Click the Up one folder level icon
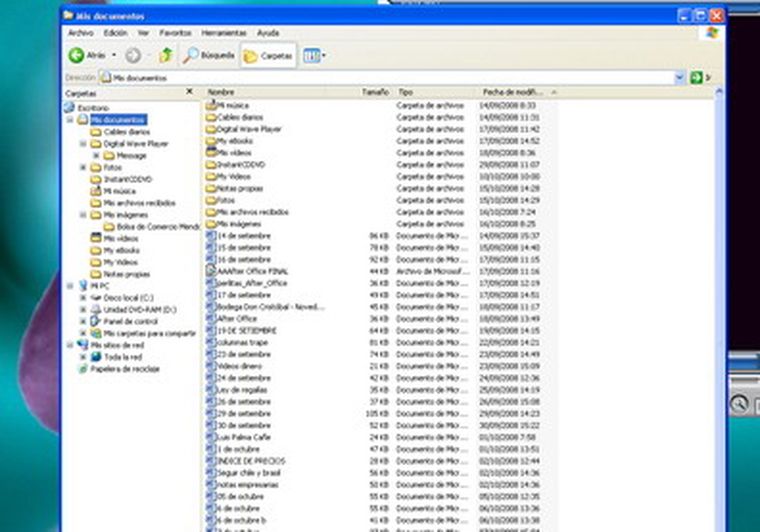 pyautogui.click(x=166, y=56)
